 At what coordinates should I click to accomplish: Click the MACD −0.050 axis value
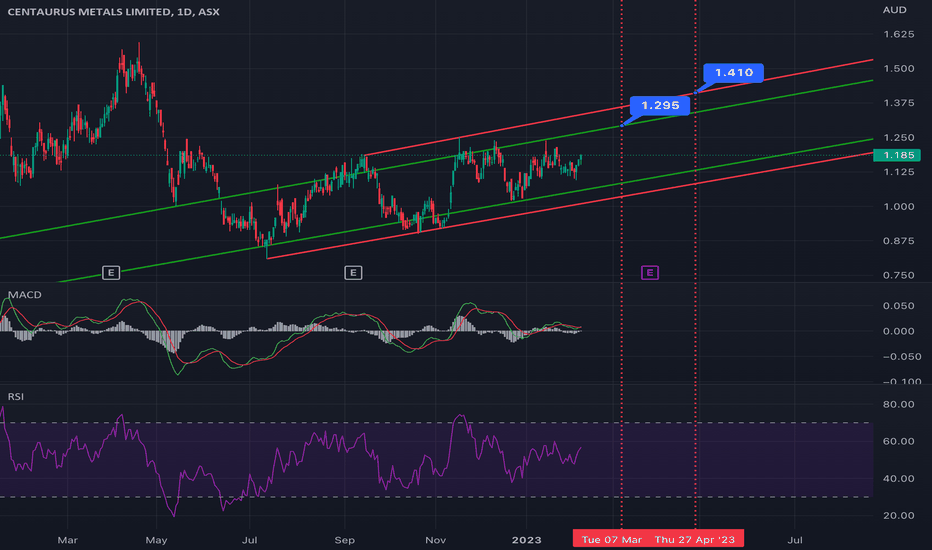pyautogui.click(x=902, y=357)
